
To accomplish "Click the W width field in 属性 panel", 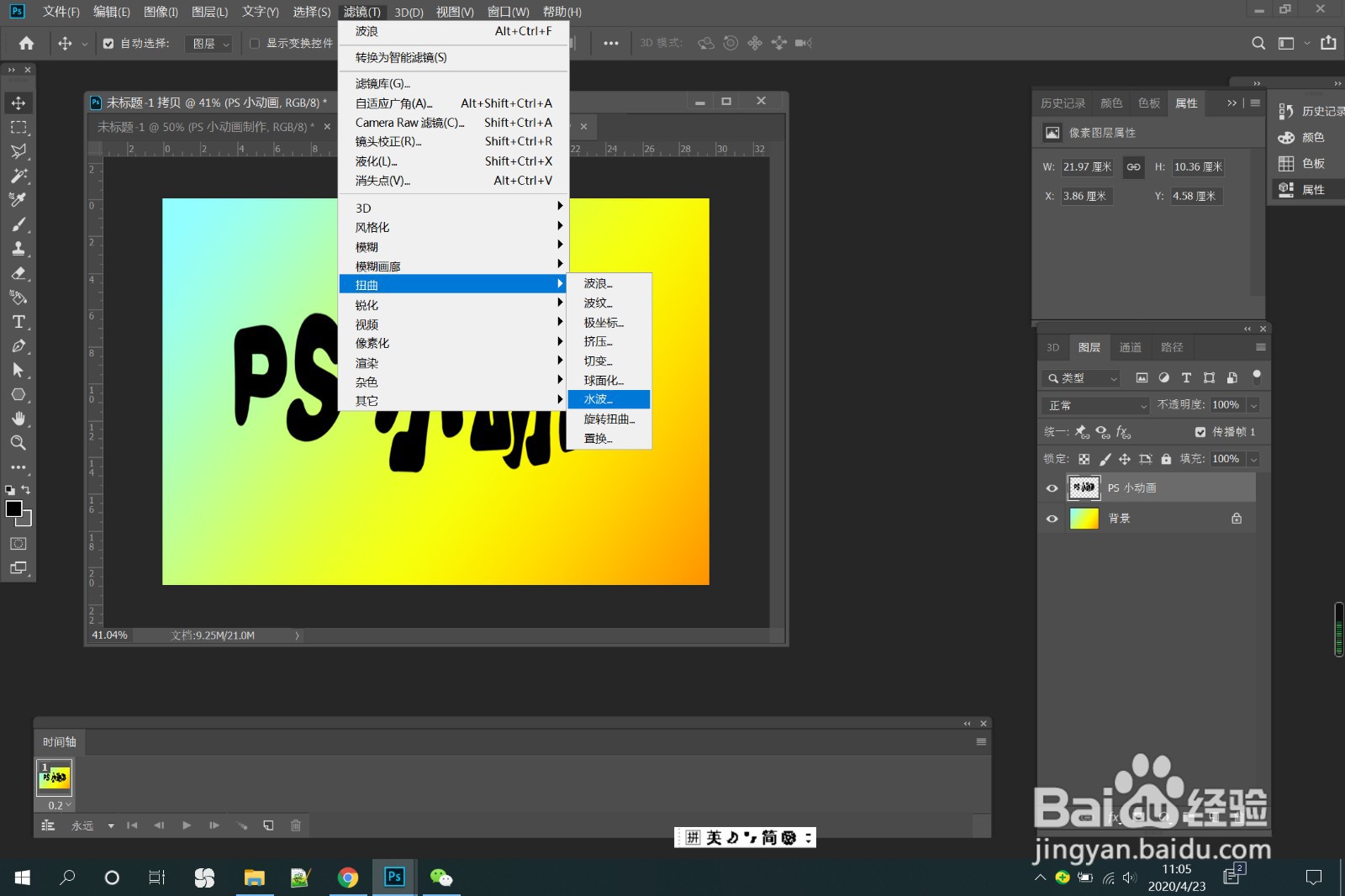I will pyautogui.click(x=1087, y=167).
